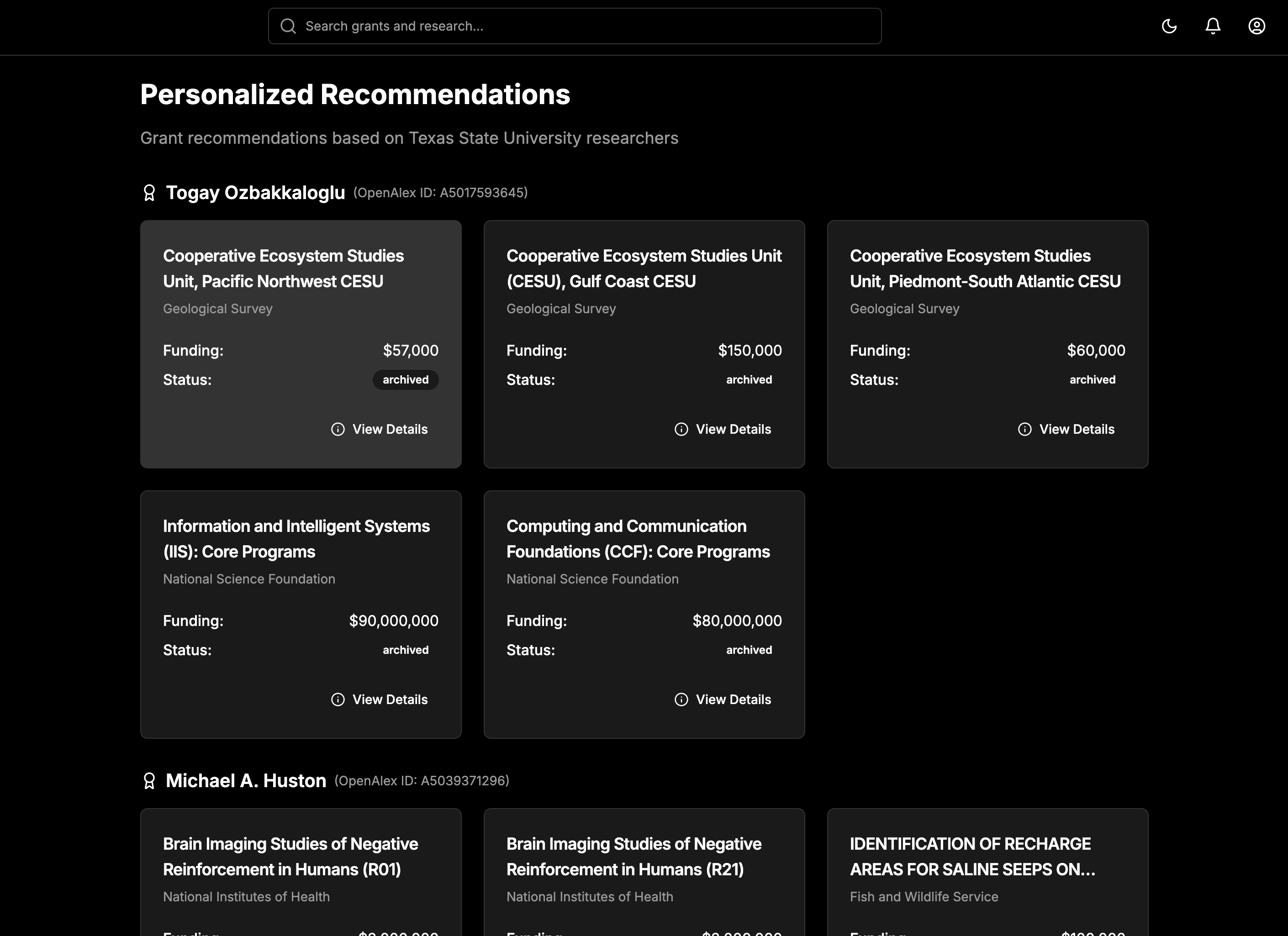Viewport: 1288px width, 936px height.
Task: Click the archived badge on the Pacific Northwest CESU card
Action: click(406, 380)
